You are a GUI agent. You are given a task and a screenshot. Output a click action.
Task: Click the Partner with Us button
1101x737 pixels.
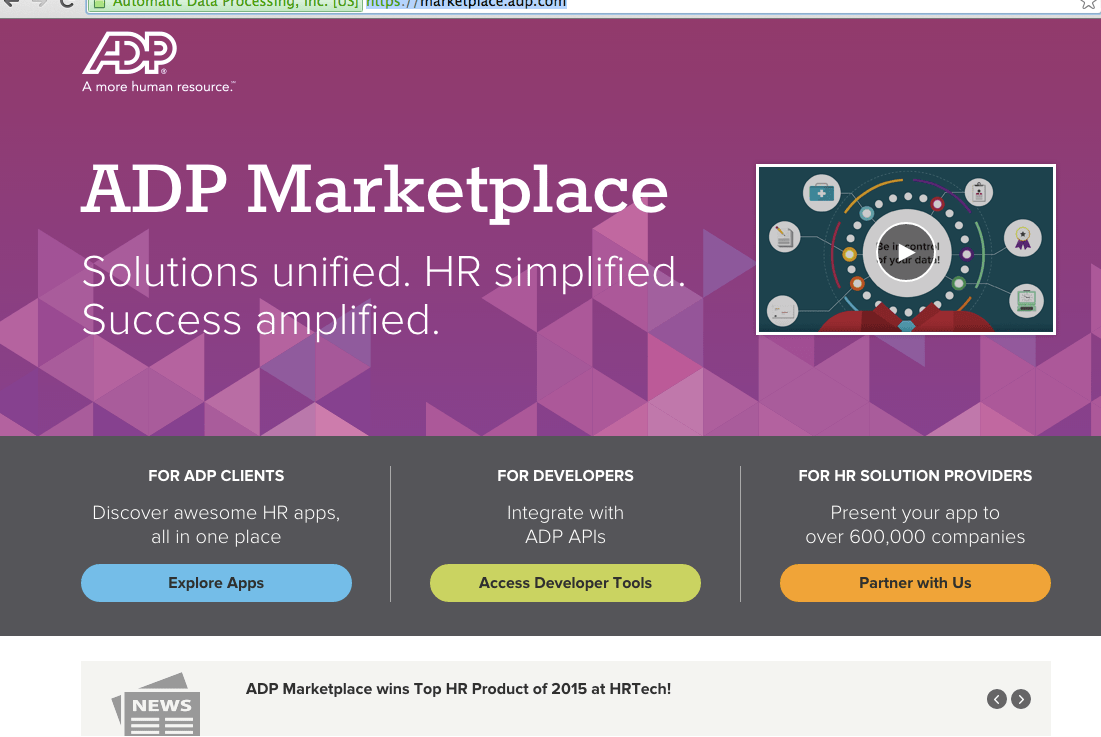(x=915, y=583)
